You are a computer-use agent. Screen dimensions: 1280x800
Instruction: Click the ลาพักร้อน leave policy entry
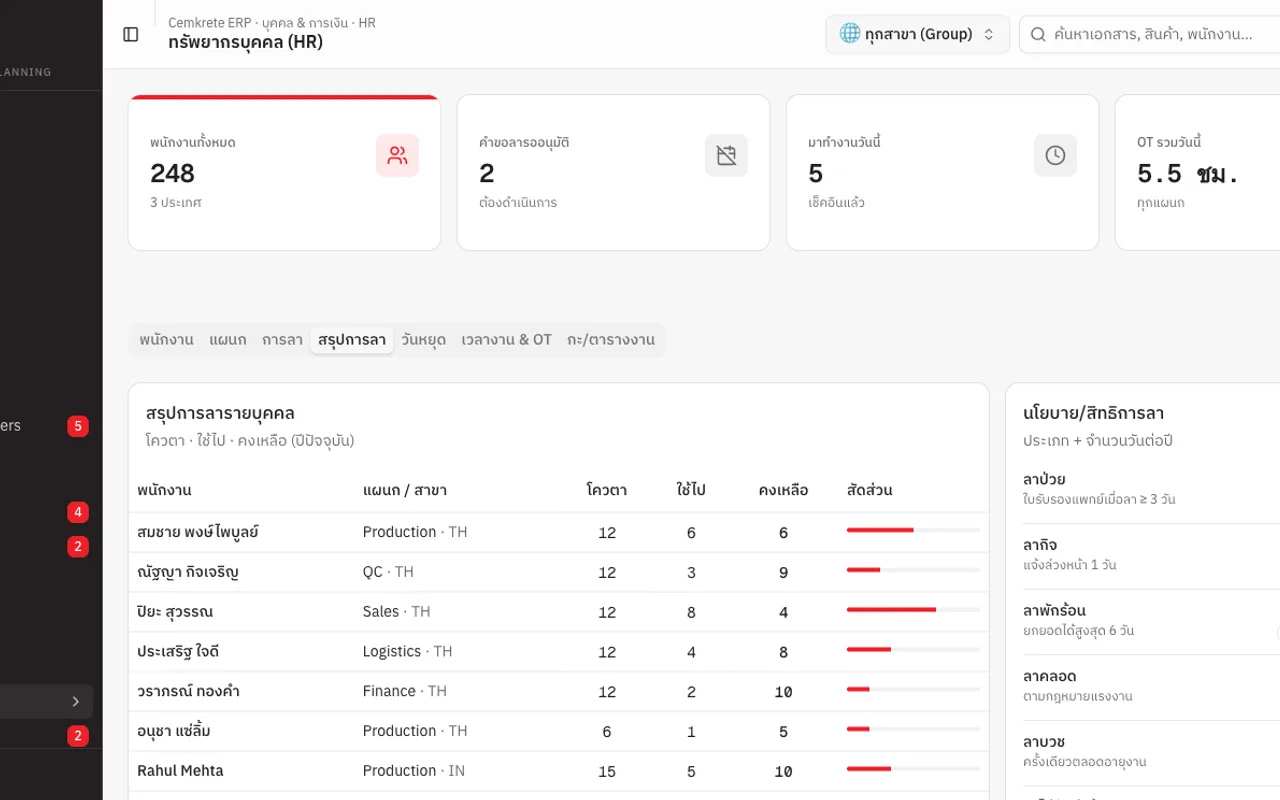click(1150, 620)
